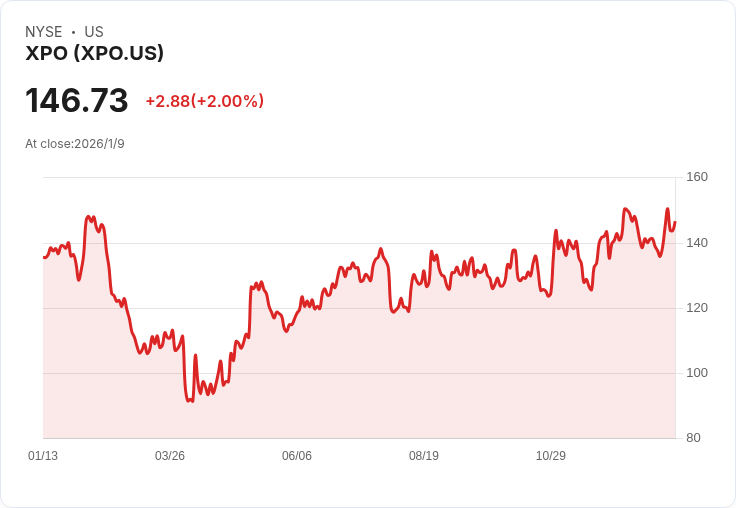
Task: Click the starting point of the price line
Action: [44, 257]
